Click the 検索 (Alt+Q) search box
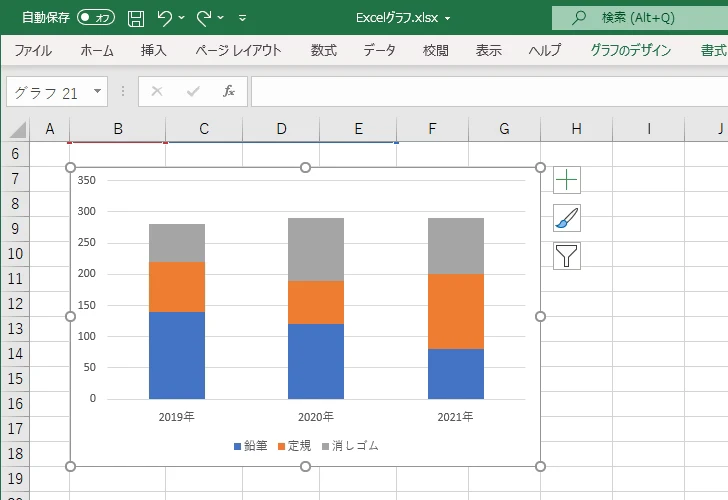 tap(640, 18)
